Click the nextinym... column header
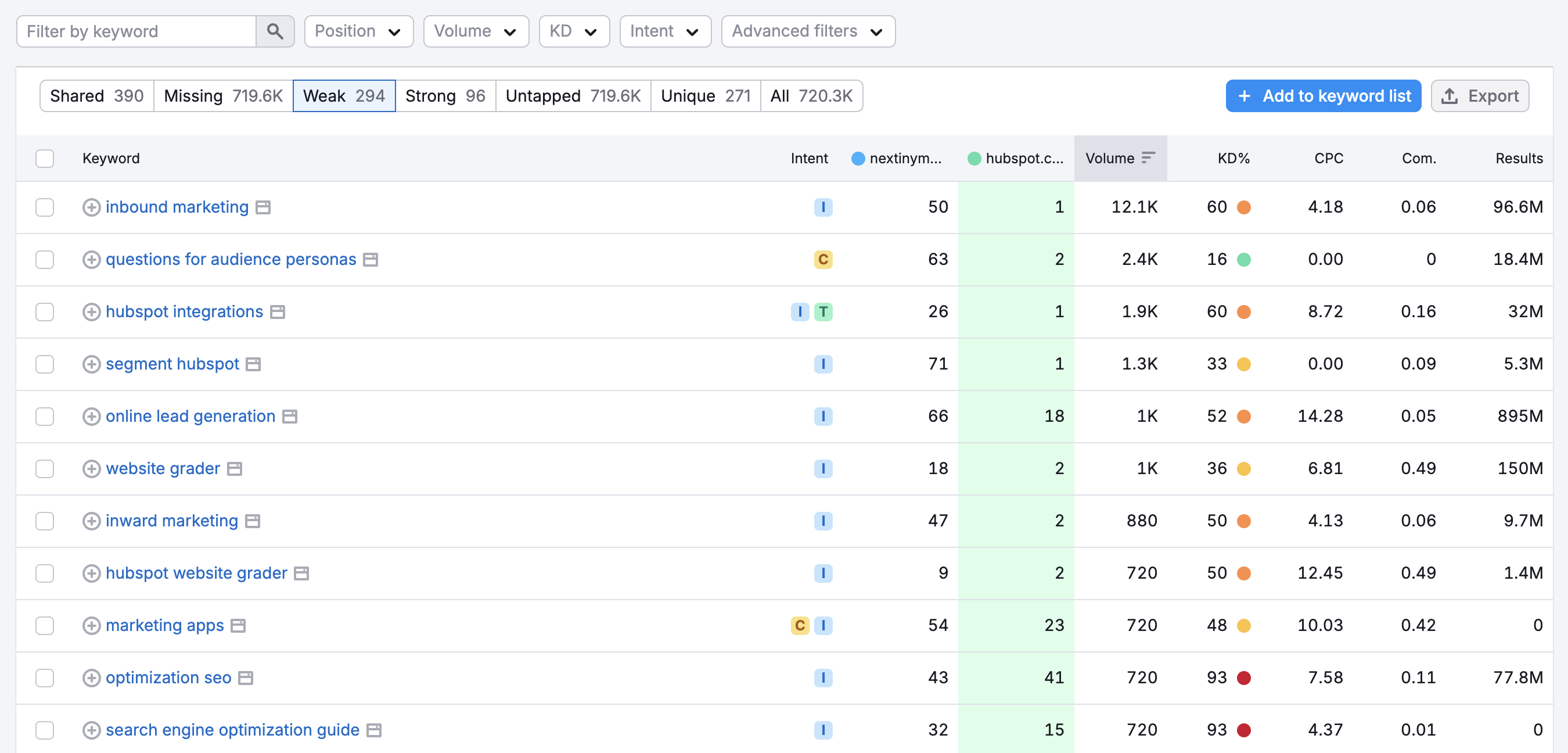 tap(897, 159)
